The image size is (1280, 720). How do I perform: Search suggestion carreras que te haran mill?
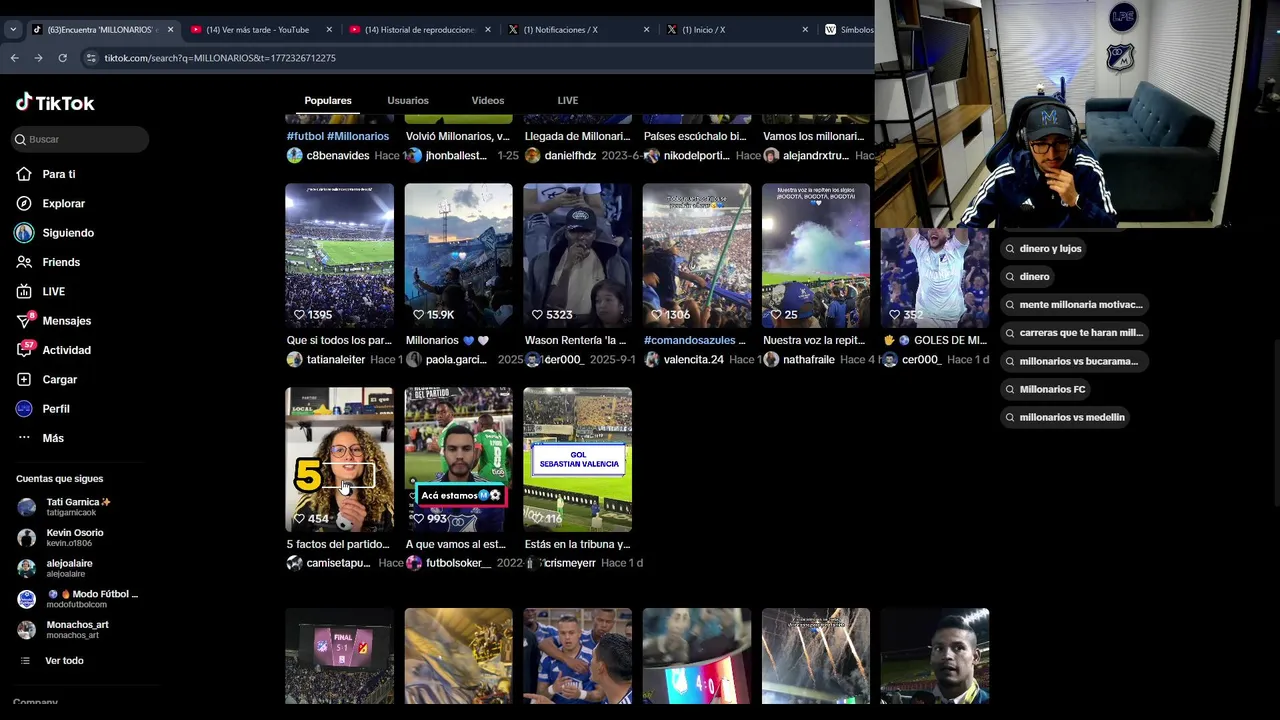1074,332
